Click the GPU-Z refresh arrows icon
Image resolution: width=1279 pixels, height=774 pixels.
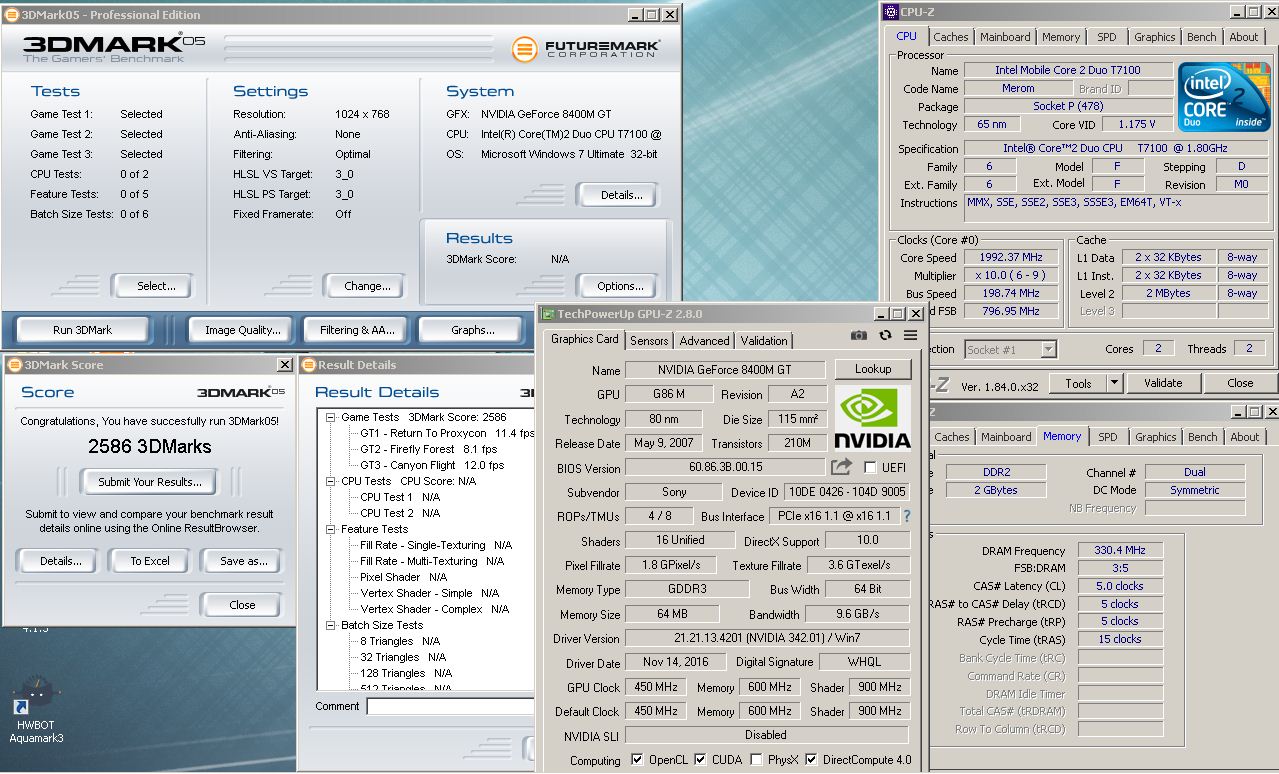click(x=885, y=336)
